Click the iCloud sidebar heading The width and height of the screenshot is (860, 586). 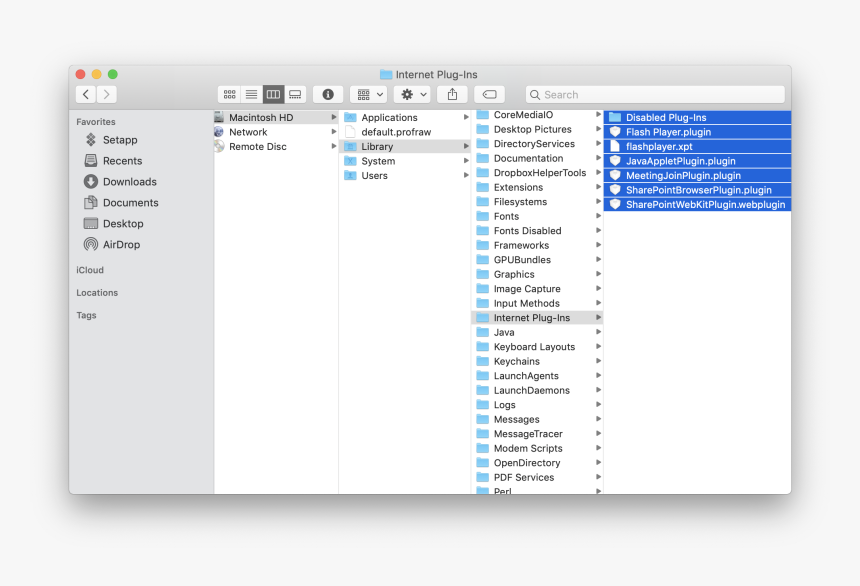pos(90,270)
